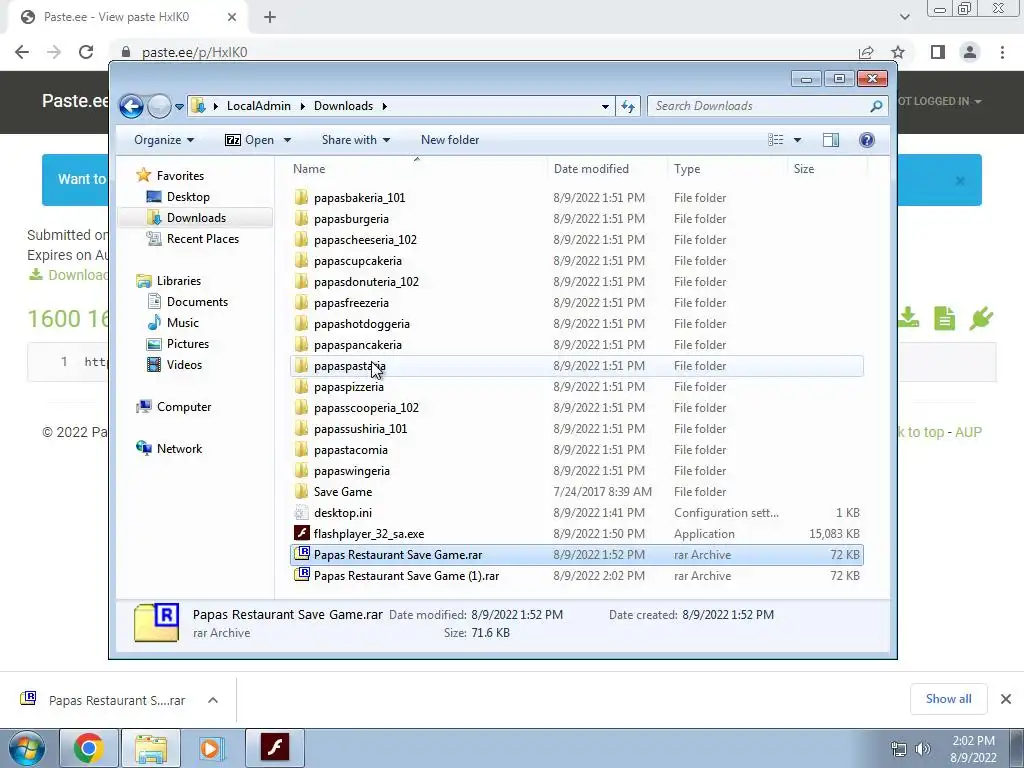The image size is (1024, 768).
Task: Select the papassushiria_101 folder icon
Action: [x=301, y=429]
